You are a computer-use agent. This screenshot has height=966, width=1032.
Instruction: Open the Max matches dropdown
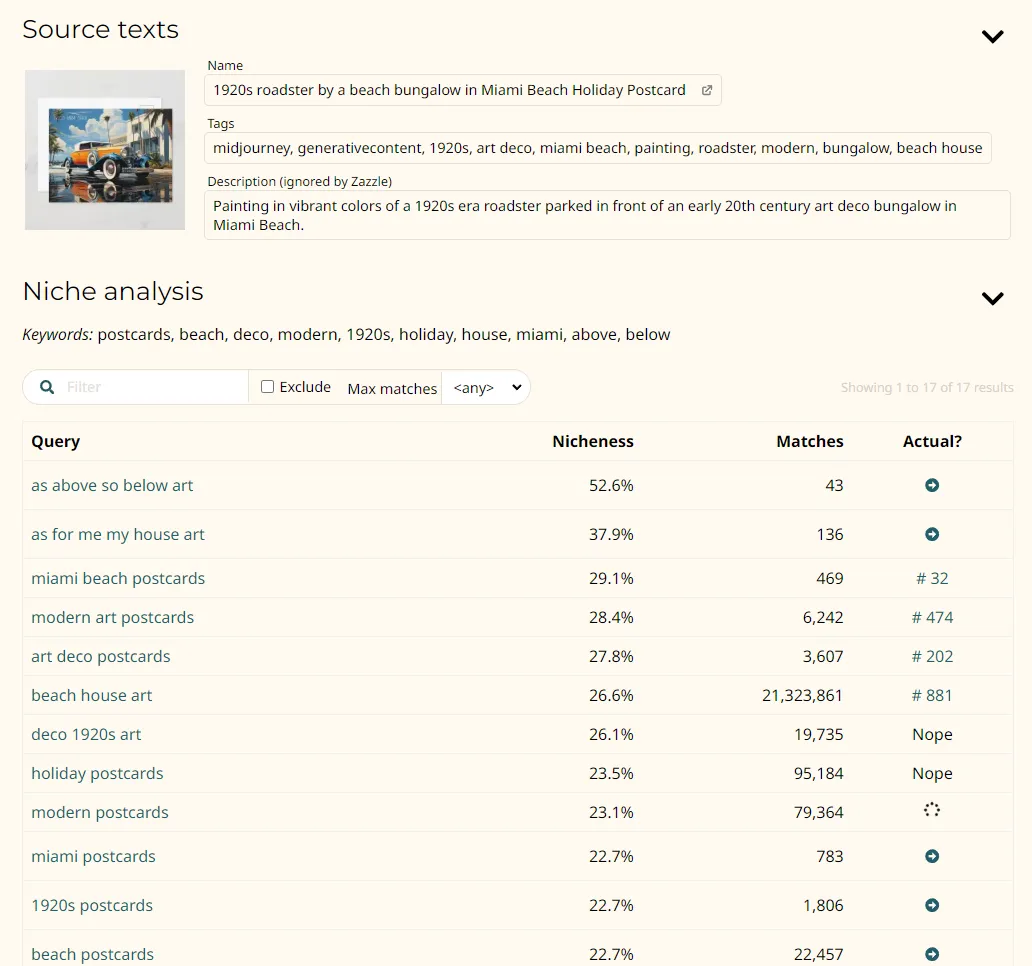pyautogui.click(x=486, y=388)
